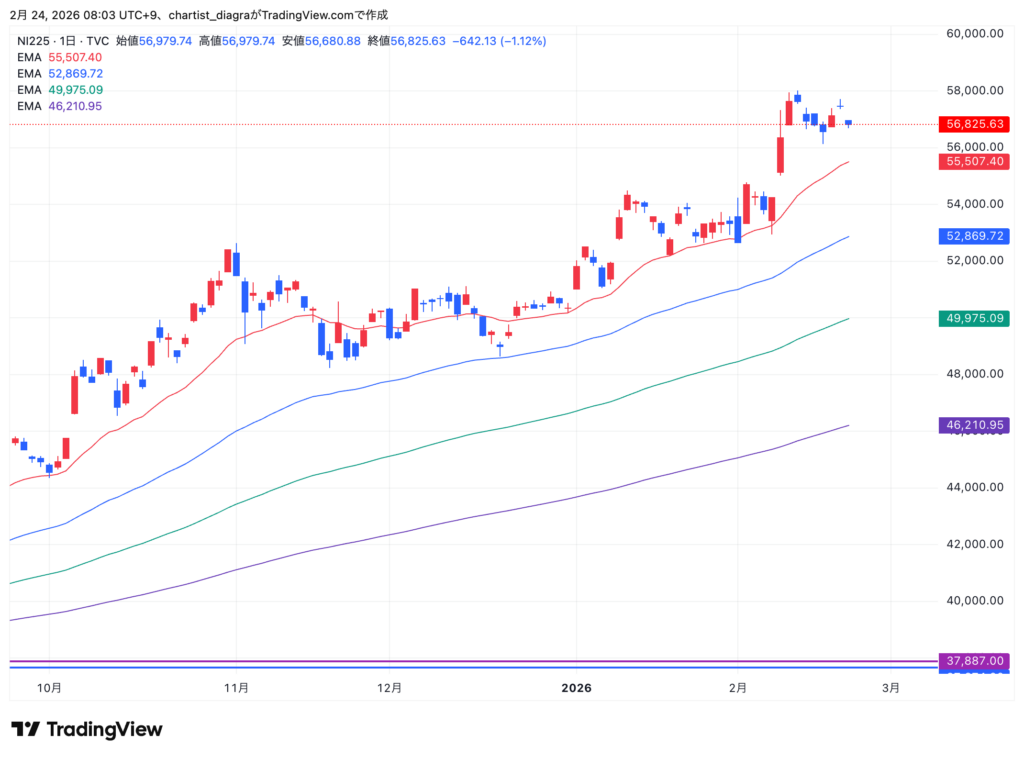The height and width of the screenshot is (758, 1024).
Task: Select the purple 46,210.95 axis price tag
Action: pos(973,425)
